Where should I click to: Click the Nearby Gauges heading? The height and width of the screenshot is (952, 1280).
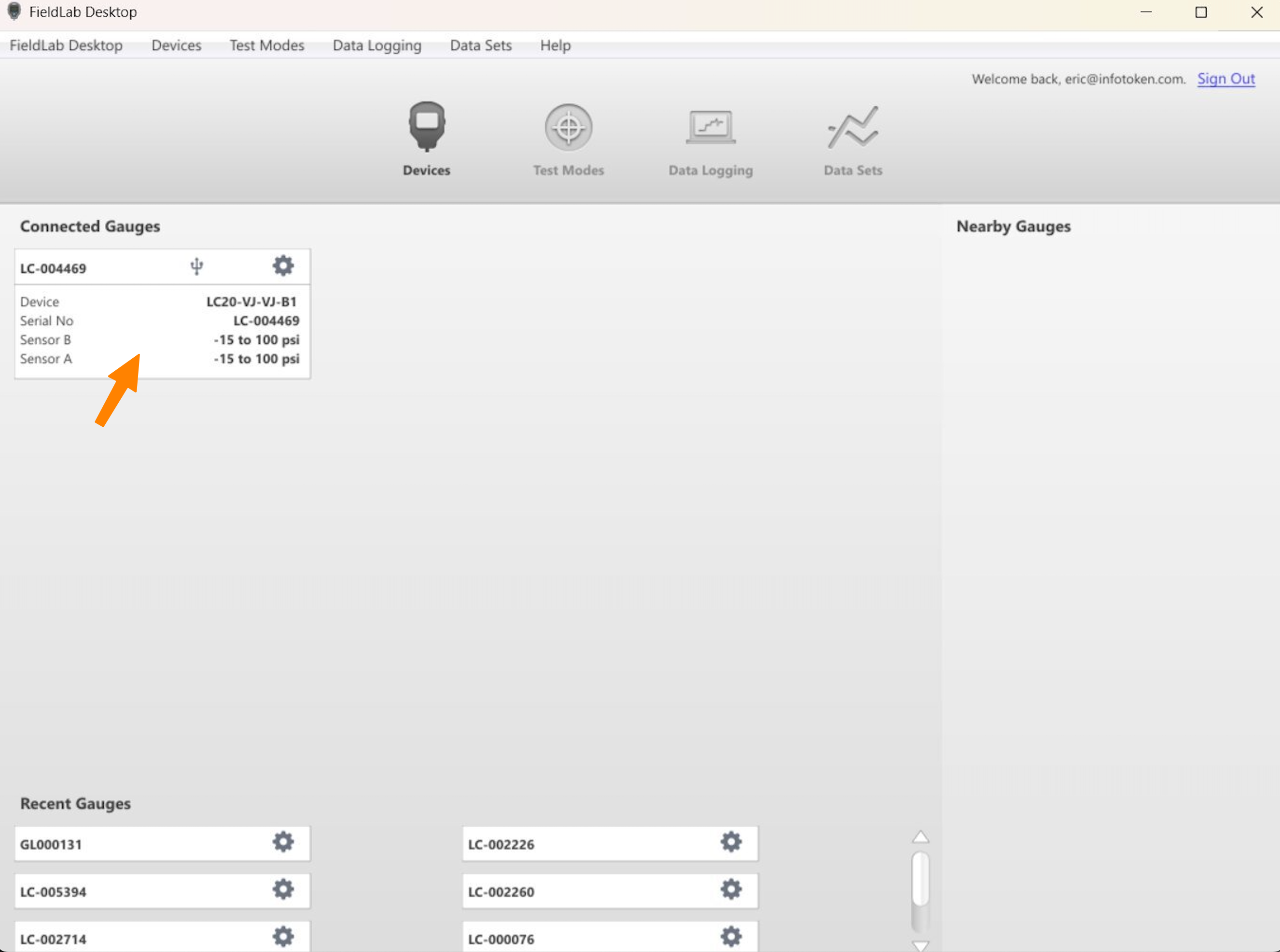(1013, 226)
